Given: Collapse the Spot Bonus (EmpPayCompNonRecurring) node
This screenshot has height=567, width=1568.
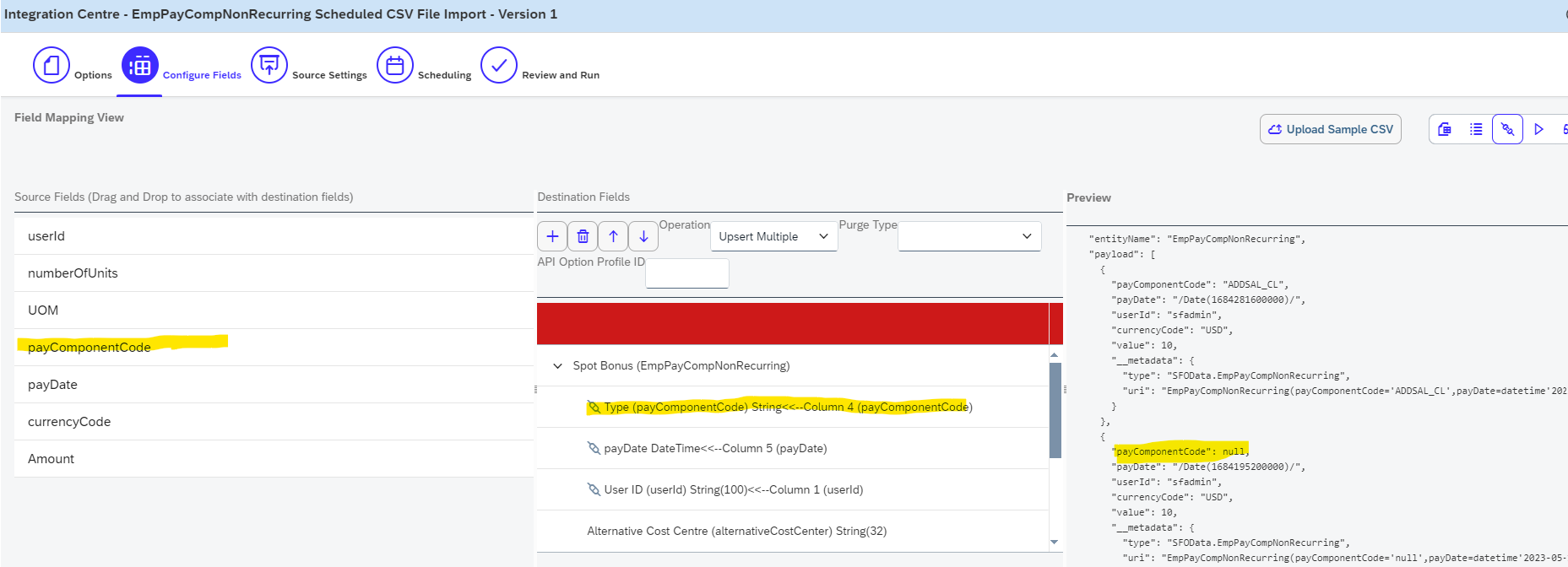Looking at the screenshot, I should 557,366.
